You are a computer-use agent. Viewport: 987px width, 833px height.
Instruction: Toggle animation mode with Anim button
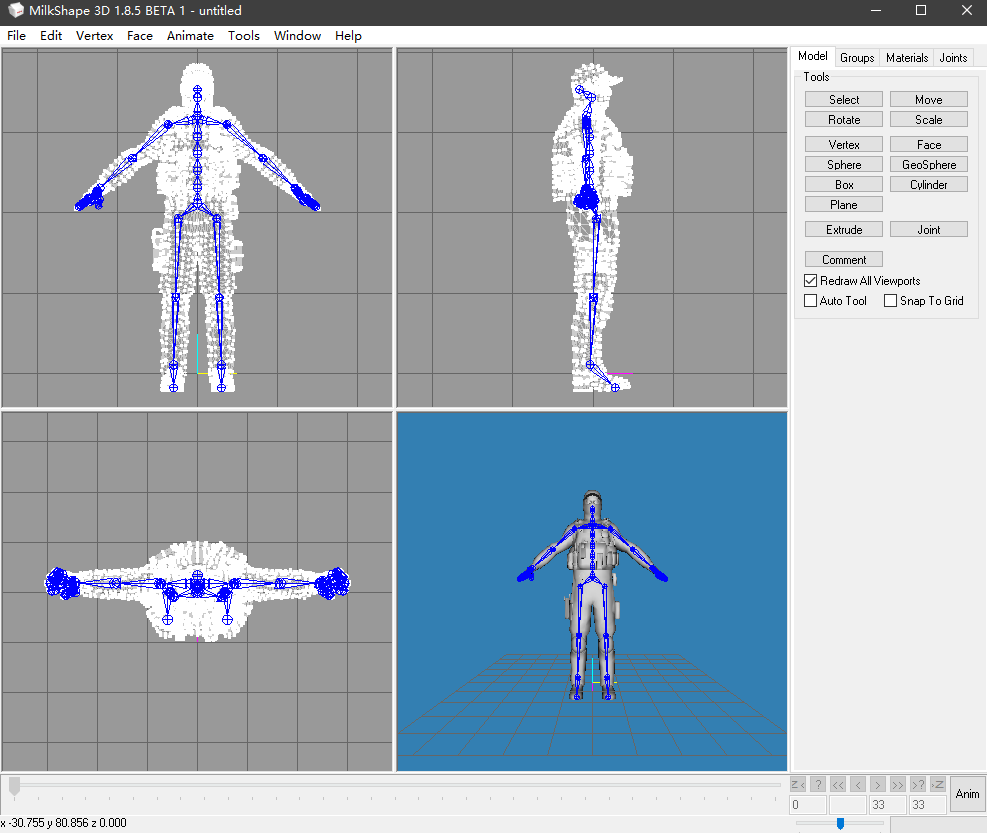[967, 794]
